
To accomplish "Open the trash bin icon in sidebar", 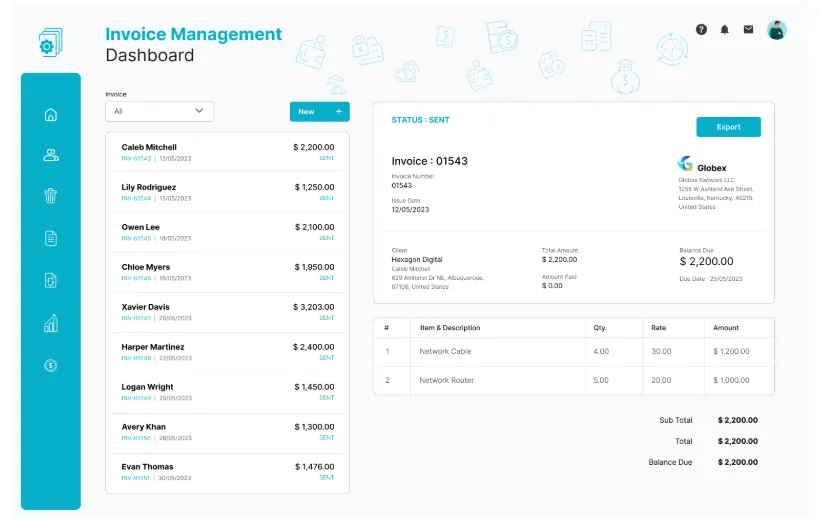I will (51, 196).
